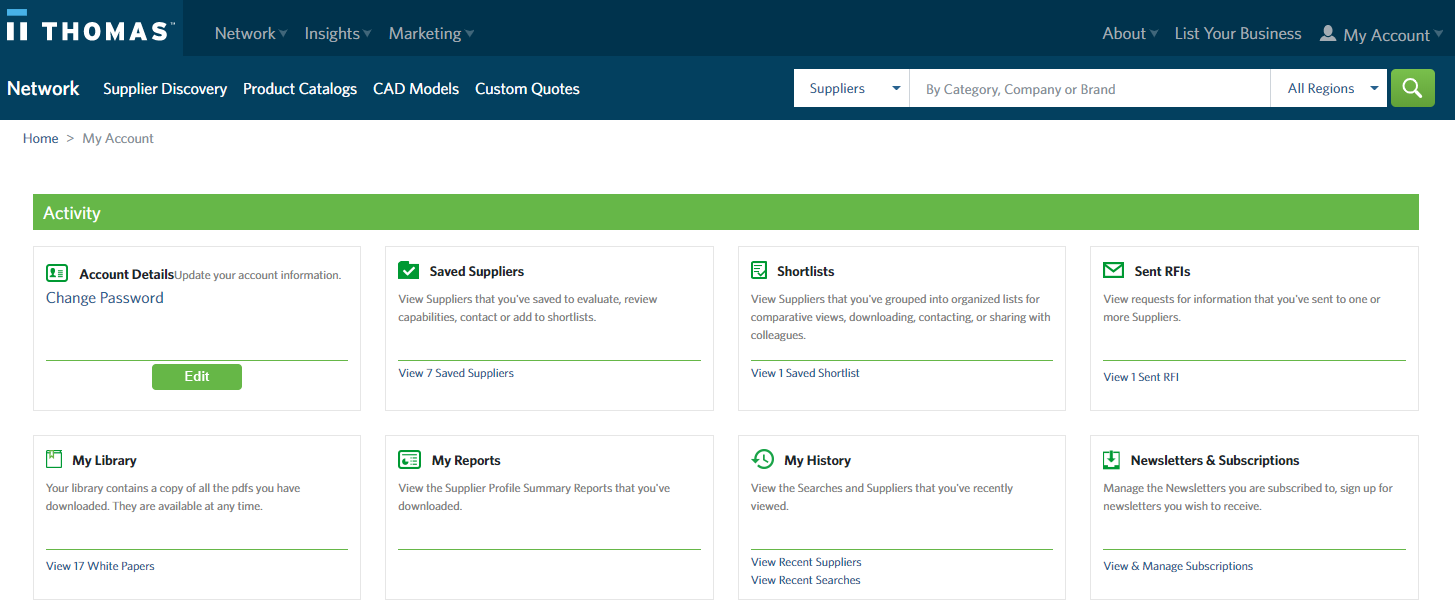The height and width of the screenshot is (612, 1455).
Task: Click the My Reports document icon
Action: (x=409, y=459)
